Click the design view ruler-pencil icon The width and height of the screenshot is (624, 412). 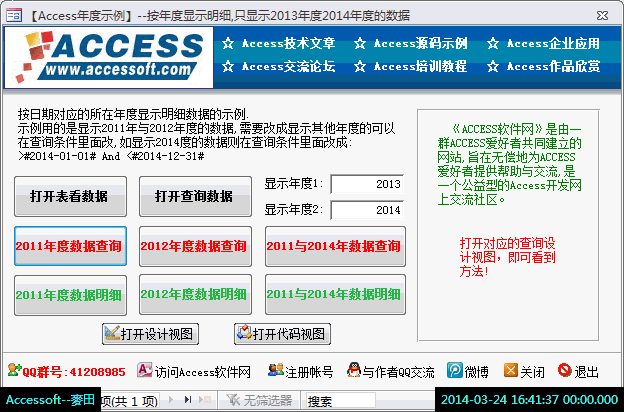pyautogui.click(x=112, y=333)
